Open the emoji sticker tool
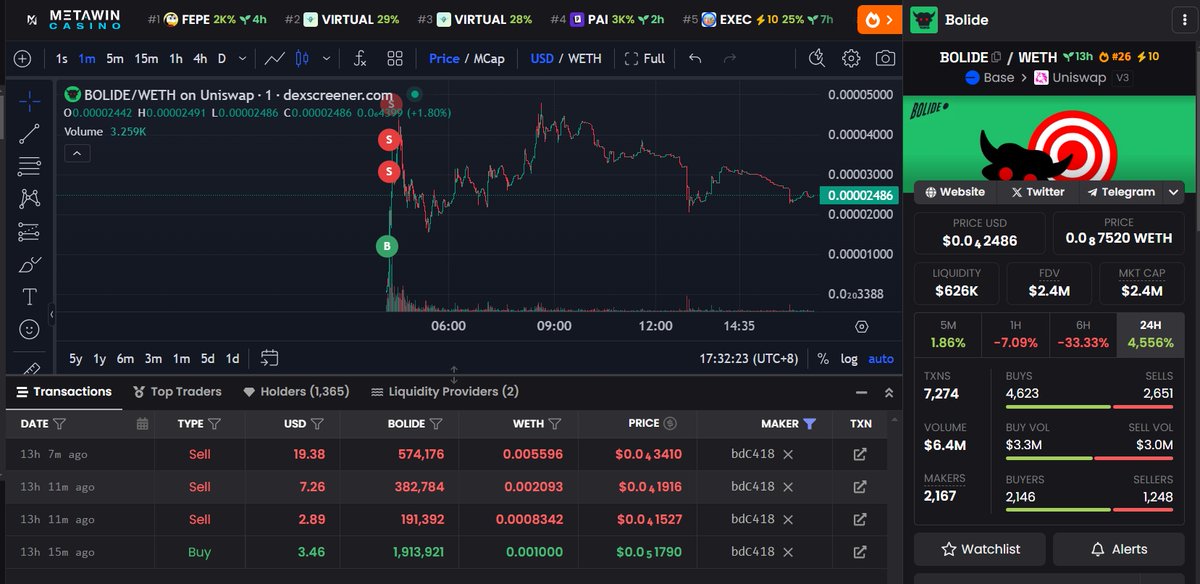The image size is (1200, 584). (x=29, y=329)
